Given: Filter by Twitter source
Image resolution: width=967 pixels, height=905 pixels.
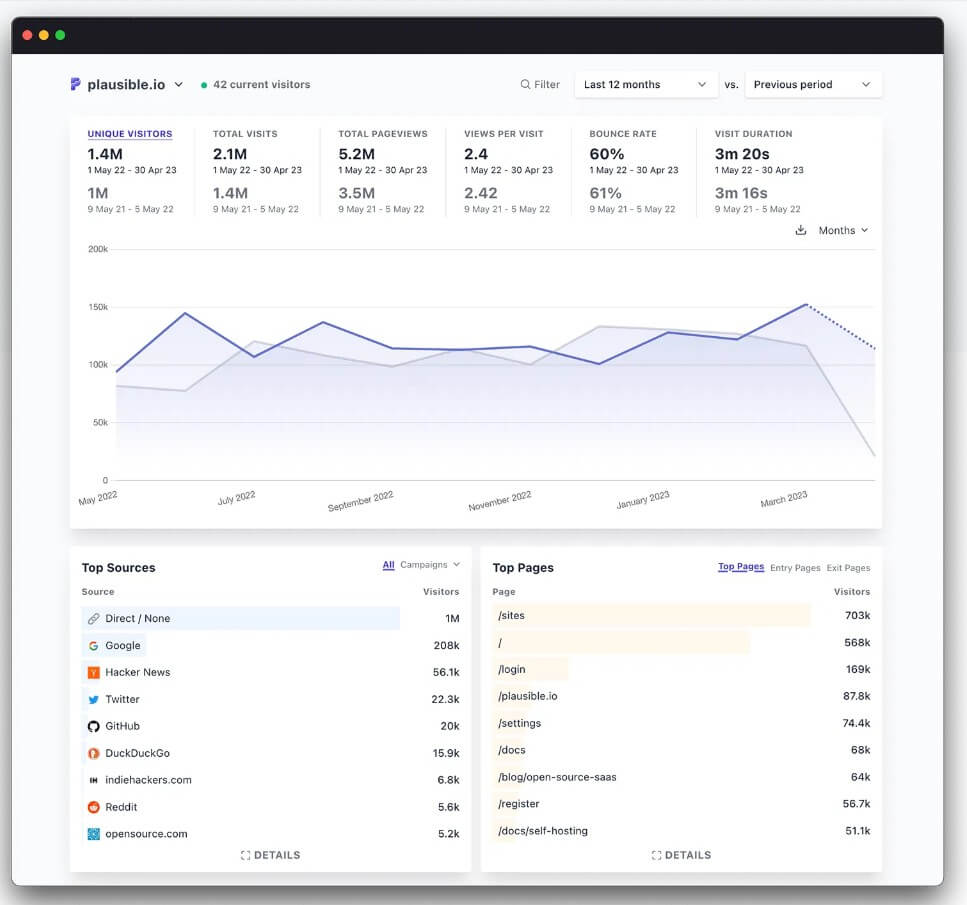Looking at the screenshot, I should (x=122, y=699).
